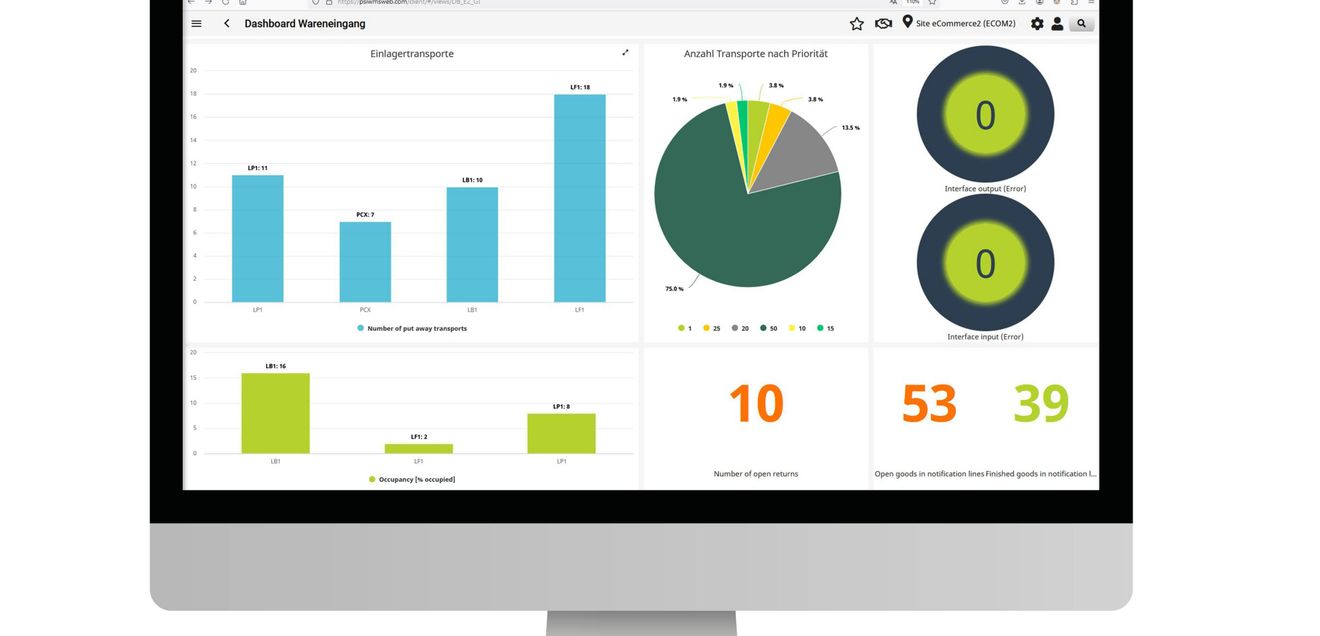Toggle priority 25 legend in the pie chart
1320x636 pixels.
point(712,328)
